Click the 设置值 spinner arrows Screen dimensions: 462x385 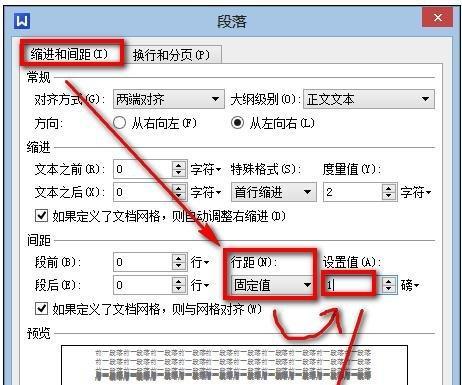click(x=389, y=285)
